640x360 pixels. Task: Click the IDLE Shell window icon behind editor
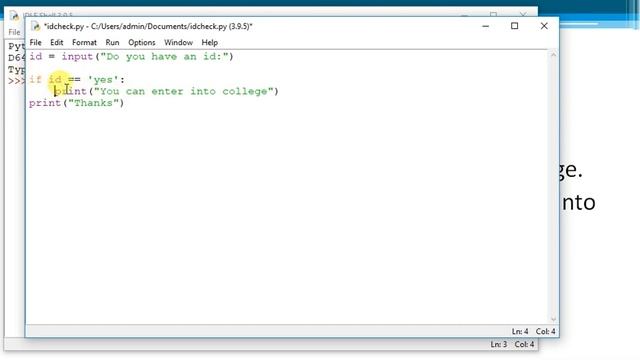tap(14, 16)
